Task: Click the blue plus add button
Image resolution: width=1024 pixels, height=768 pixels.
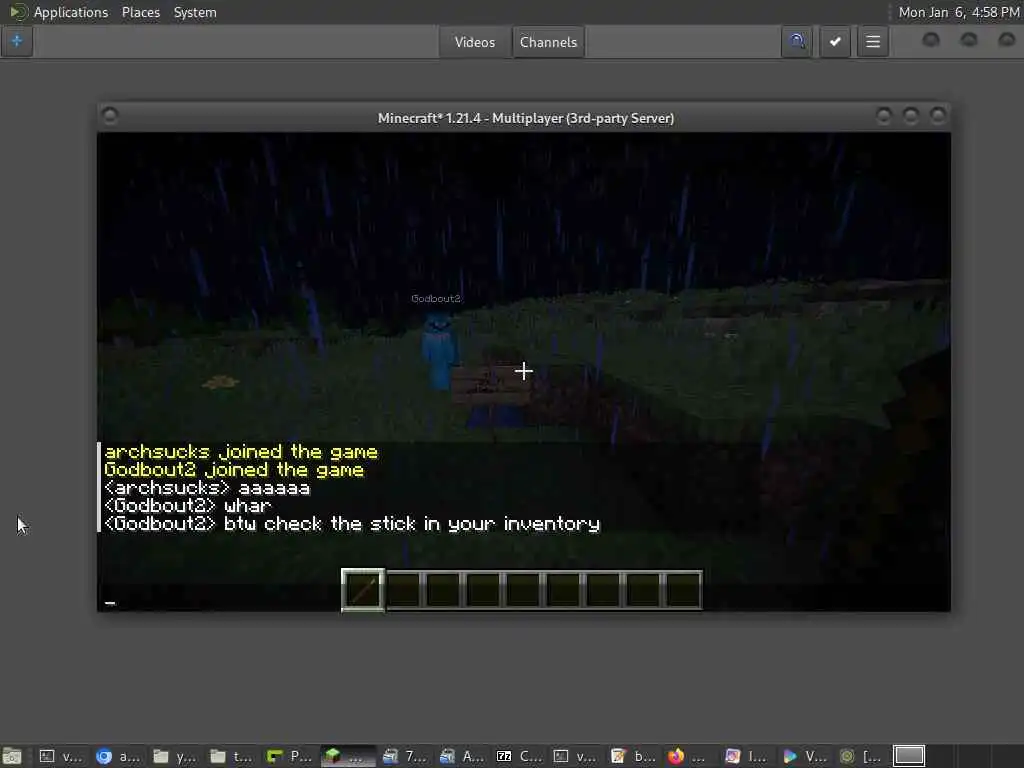Action: [17, 41]
